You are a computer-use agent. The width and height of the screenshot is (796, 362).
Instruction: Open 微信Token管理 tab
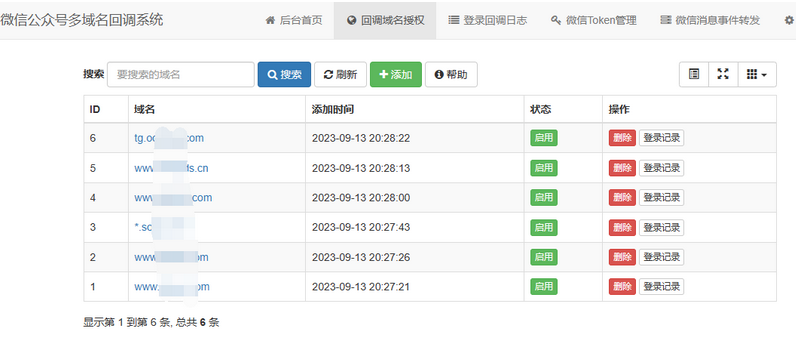tap(593, 20)
